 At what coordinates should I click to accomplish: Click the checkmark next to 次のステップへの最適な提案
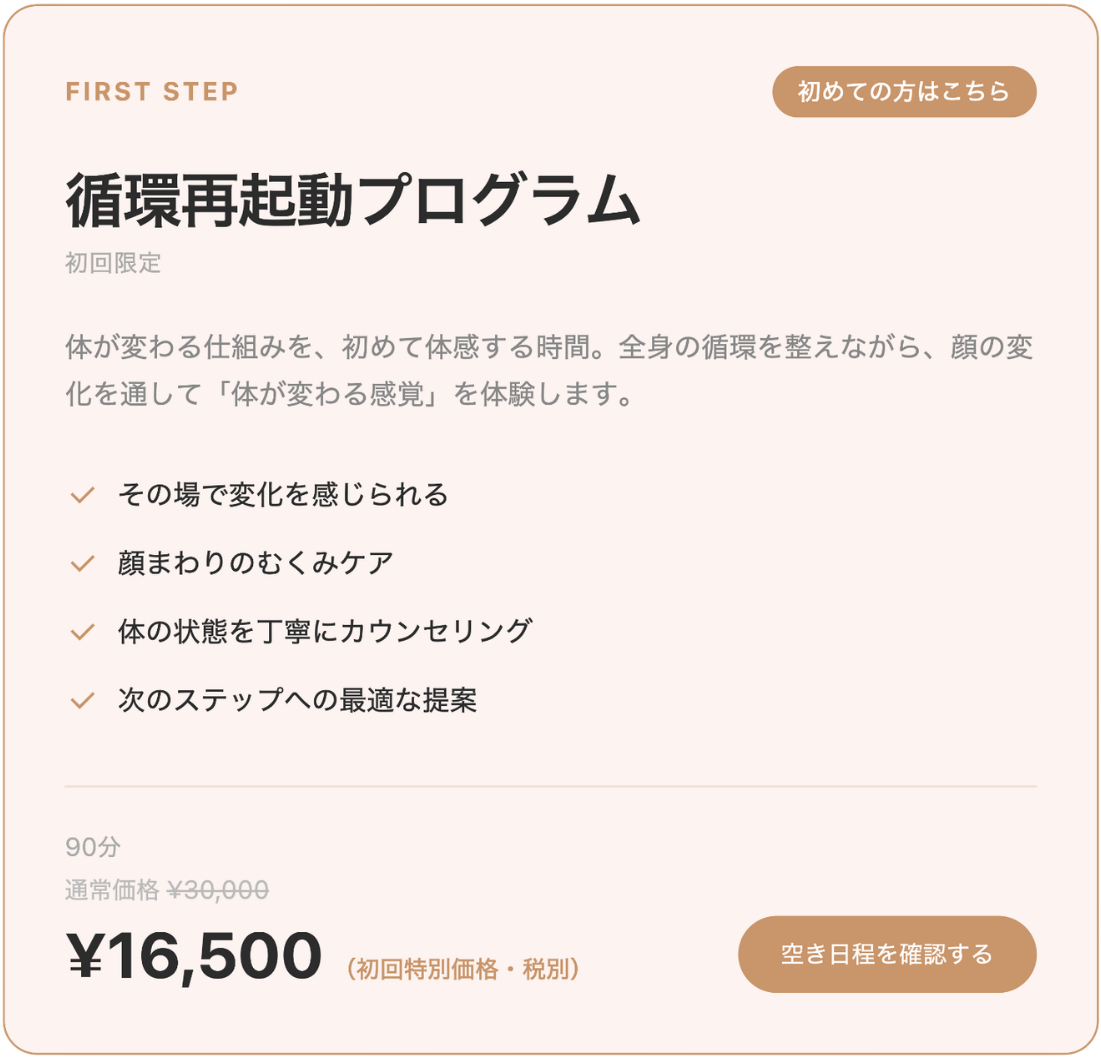point(82,701)
